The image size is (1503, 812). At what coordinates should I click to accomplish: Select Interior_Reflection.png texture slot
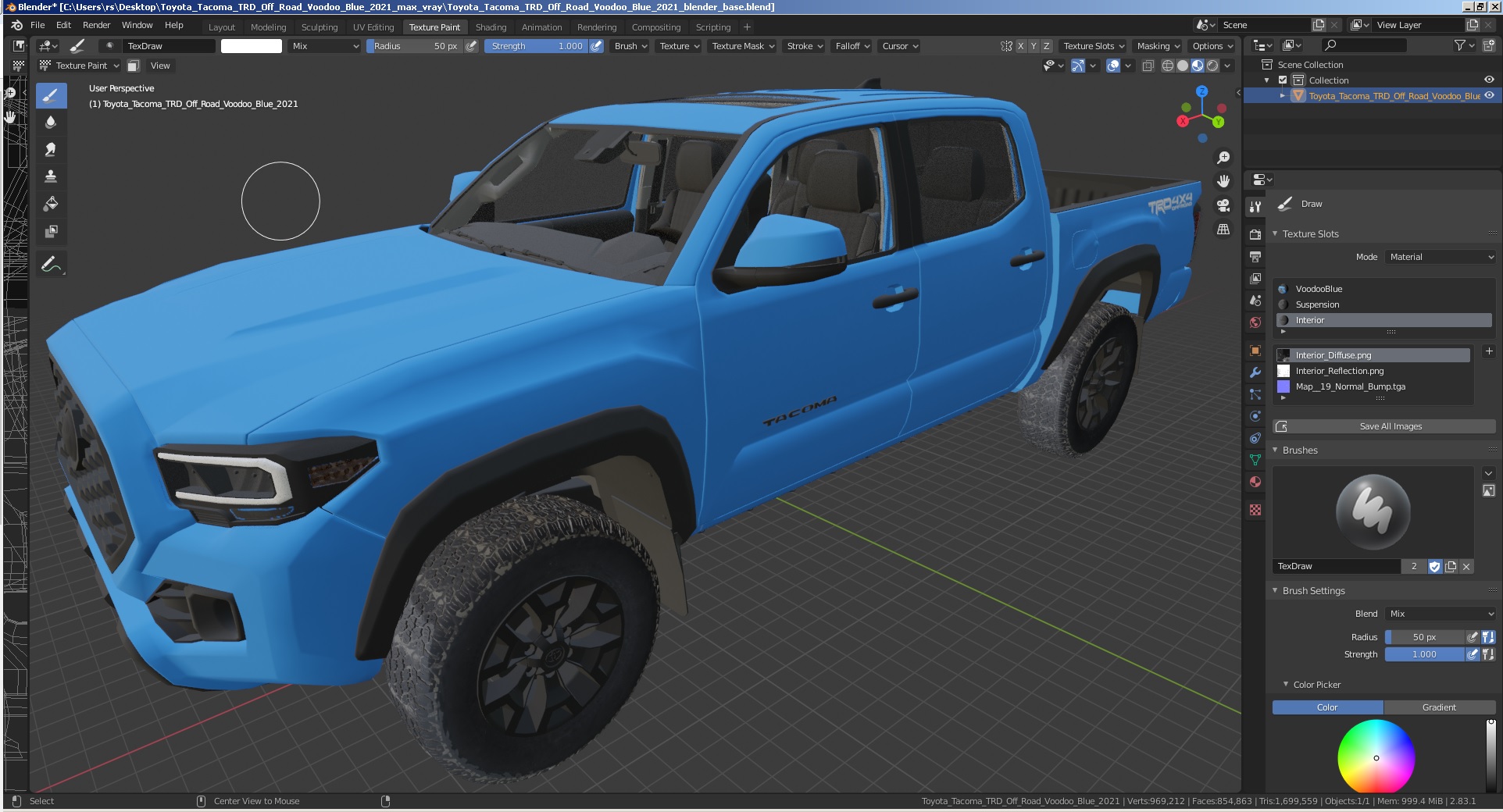point(1373,371)
